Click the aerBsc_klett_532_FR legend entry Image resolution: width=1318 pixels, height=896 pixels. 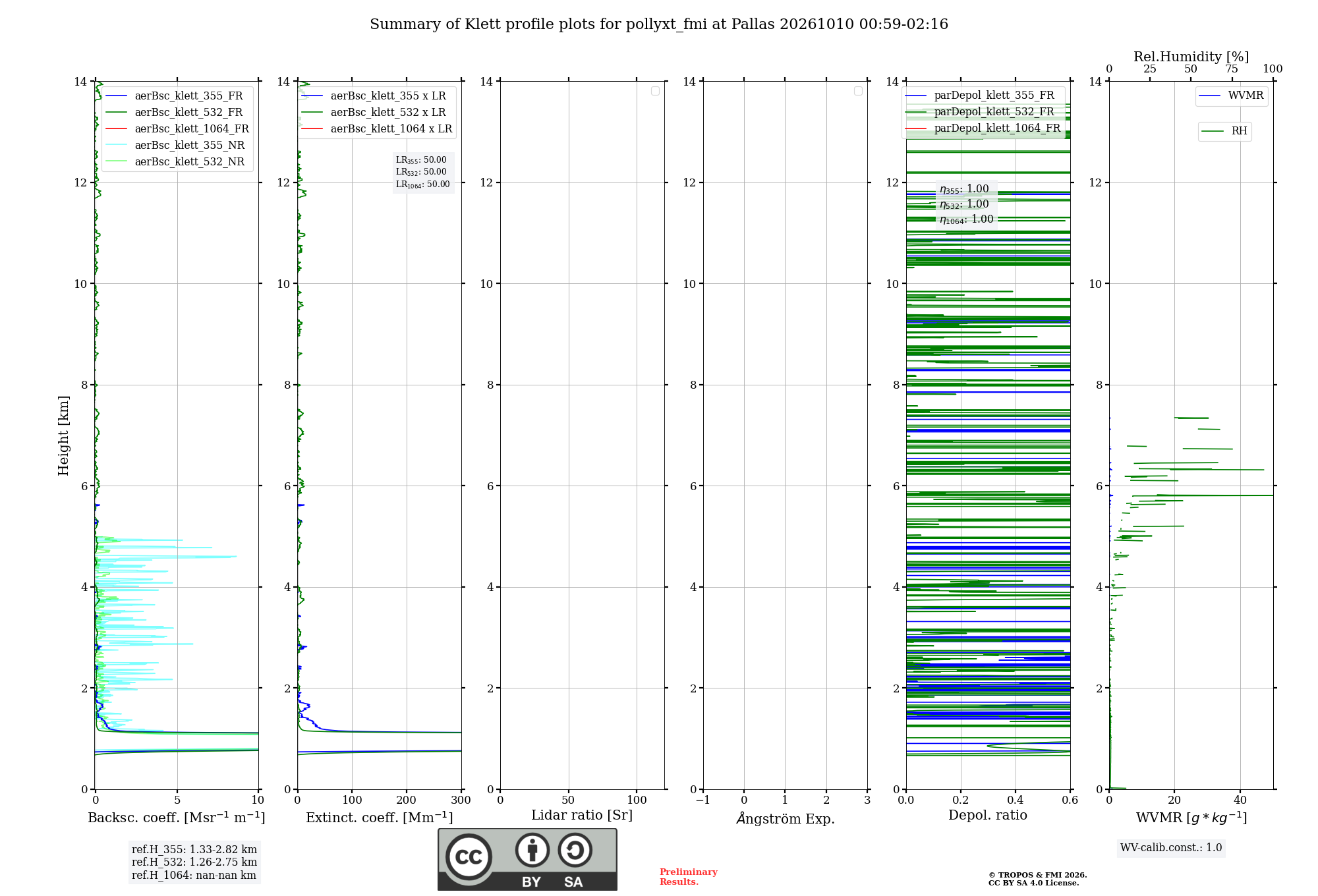point(176,112)
